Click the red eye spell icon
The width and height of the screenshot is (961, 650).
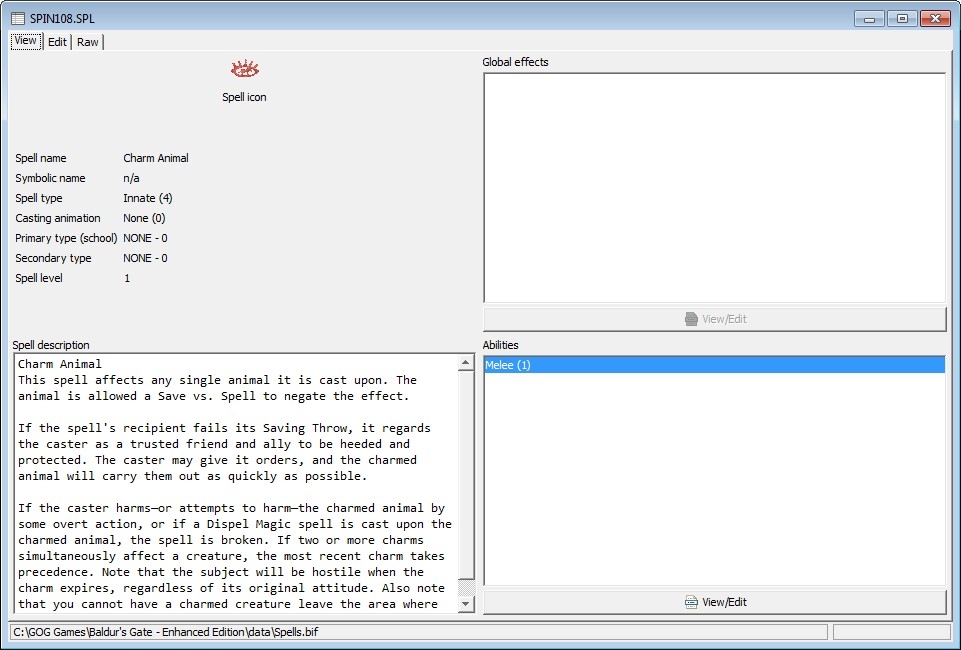(x=245, y=69)
